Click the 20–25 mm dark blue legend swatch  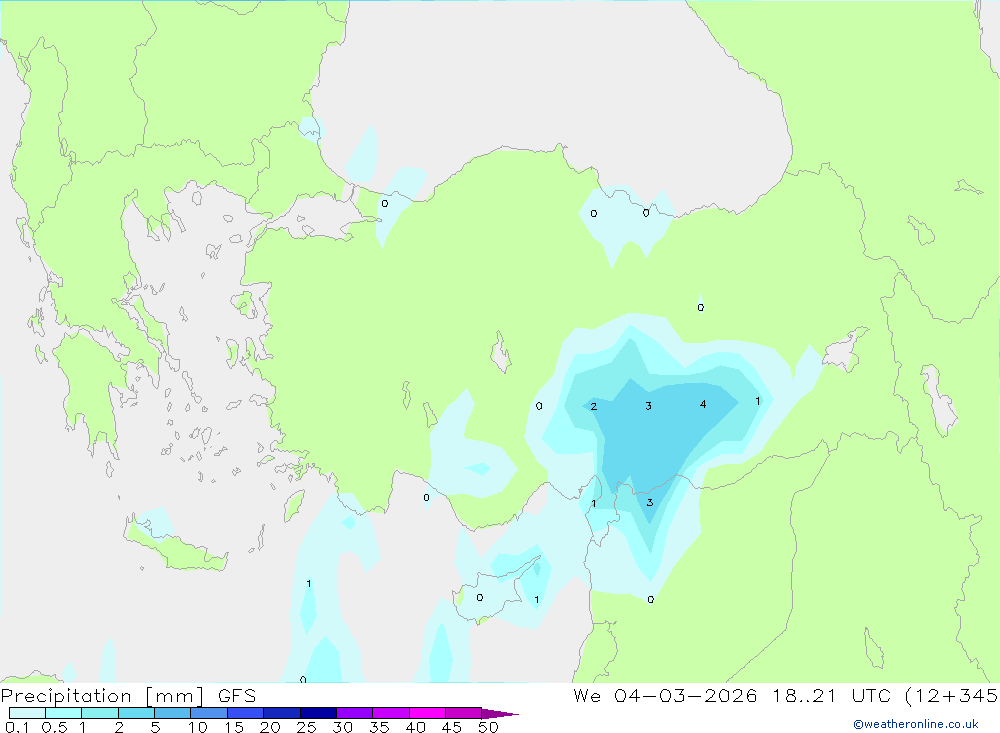coord(282,713)
